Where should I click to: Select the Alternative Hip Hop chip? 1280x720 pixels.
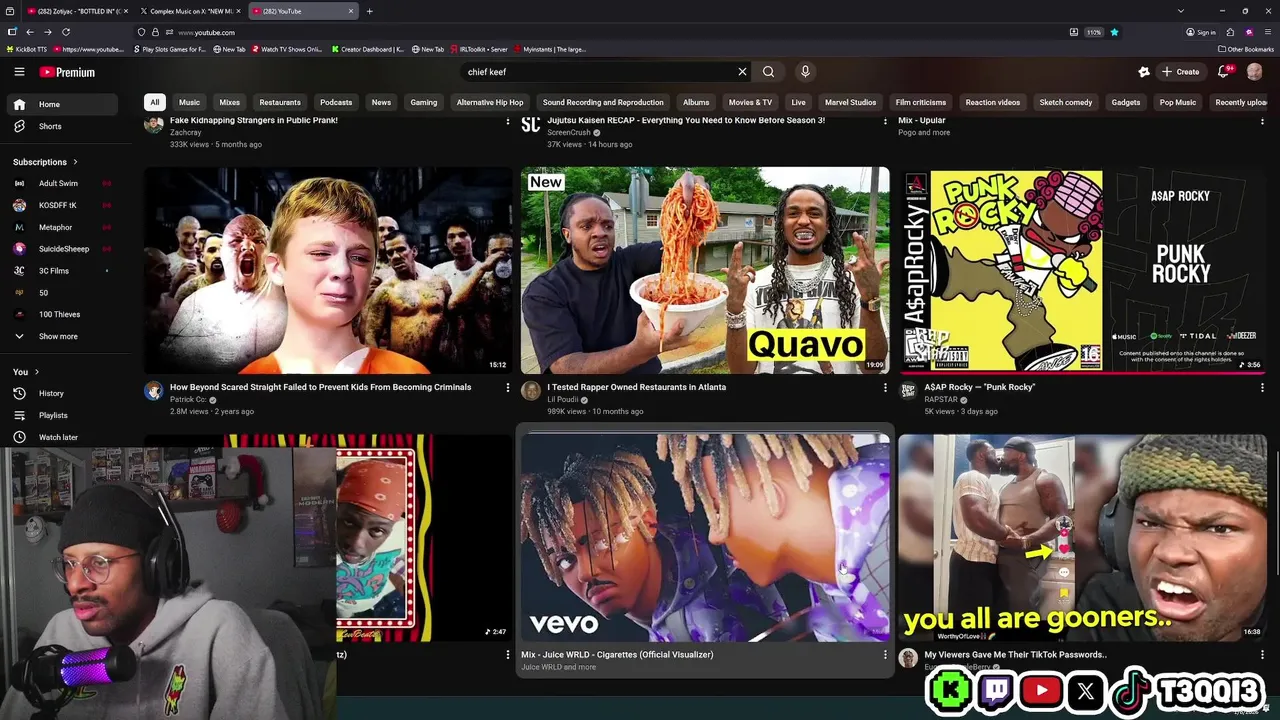coord(490,102)
